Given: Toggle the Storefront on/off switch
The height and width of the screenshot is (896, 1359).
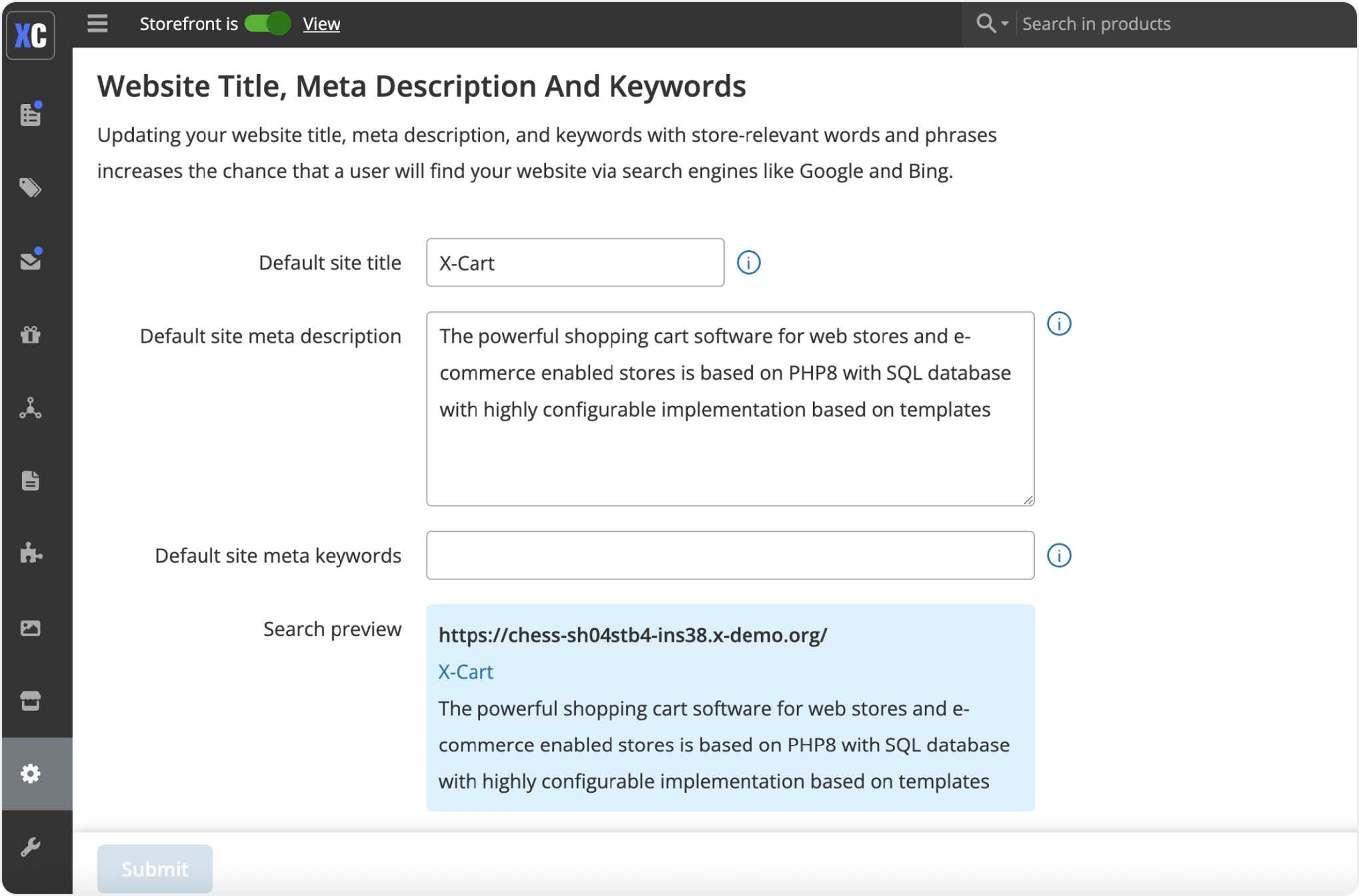Looking at the screenshot, I should point(267,23).
